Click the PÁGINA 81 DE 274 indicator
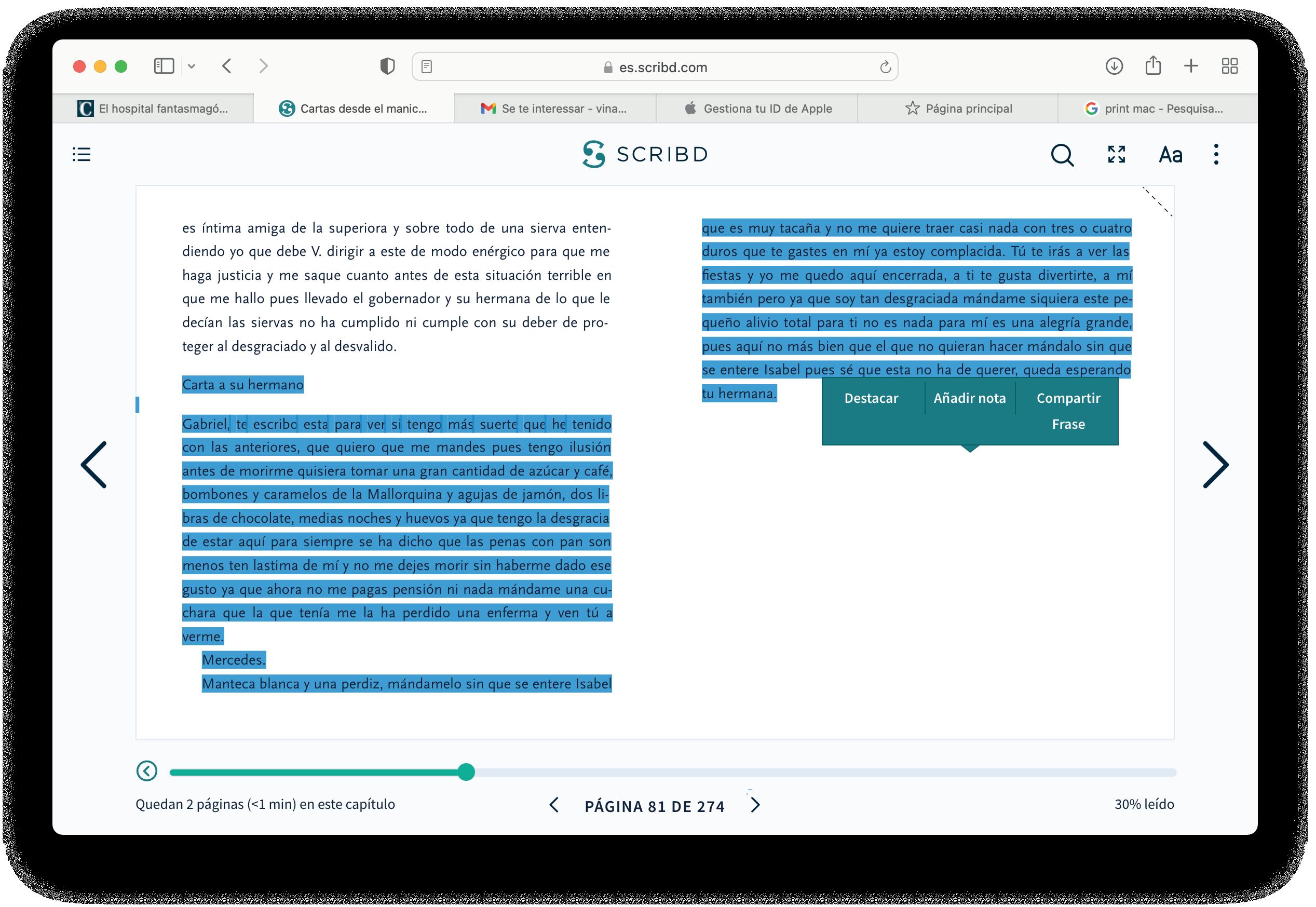Image resolution: width=1316 pixels, height=907 pixels. click(x=655, y=806)
